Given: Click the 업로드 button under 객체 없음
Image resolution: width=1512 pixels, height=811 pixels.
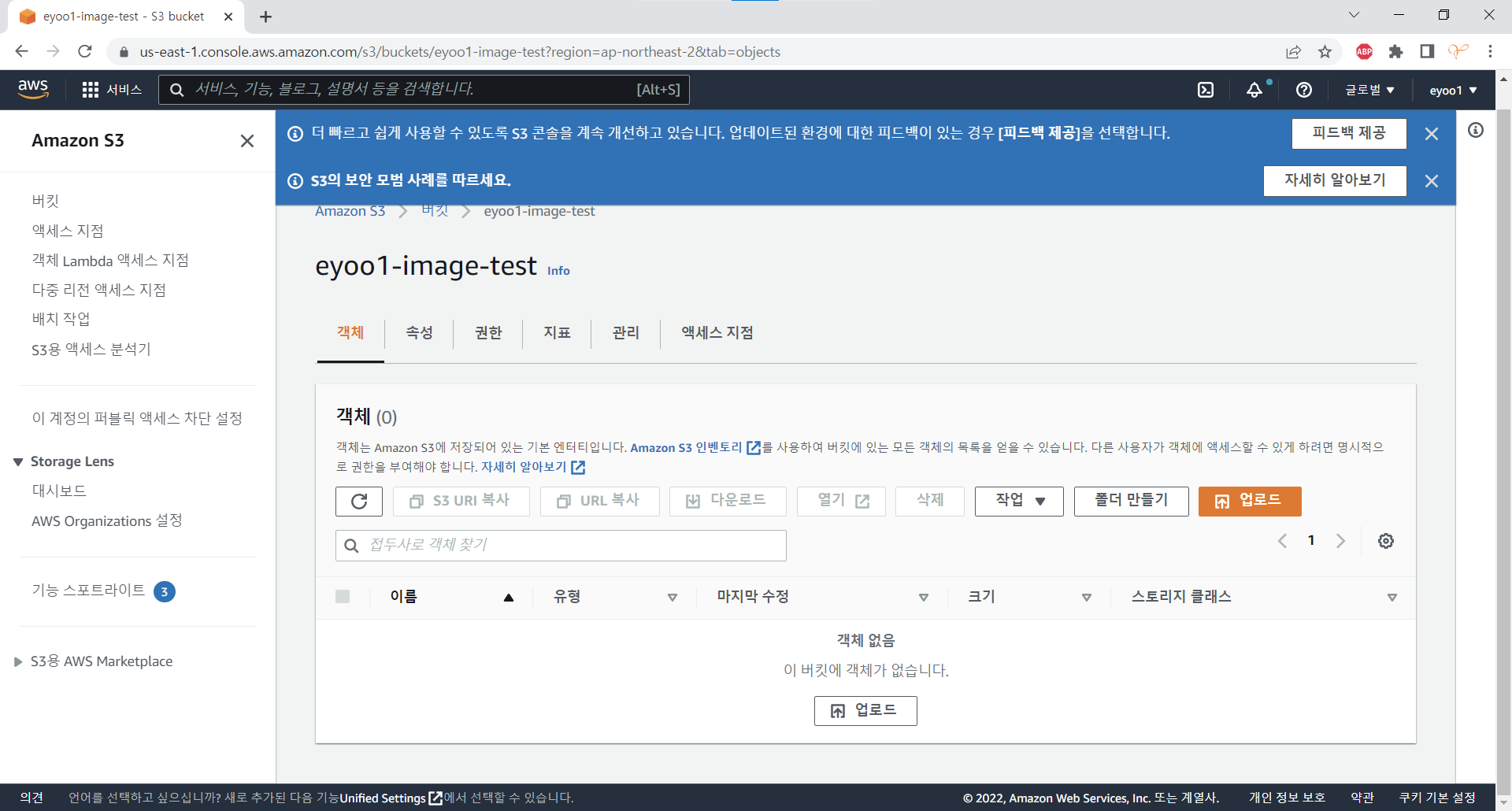Looking at the screenshot, I should point(865,711).
